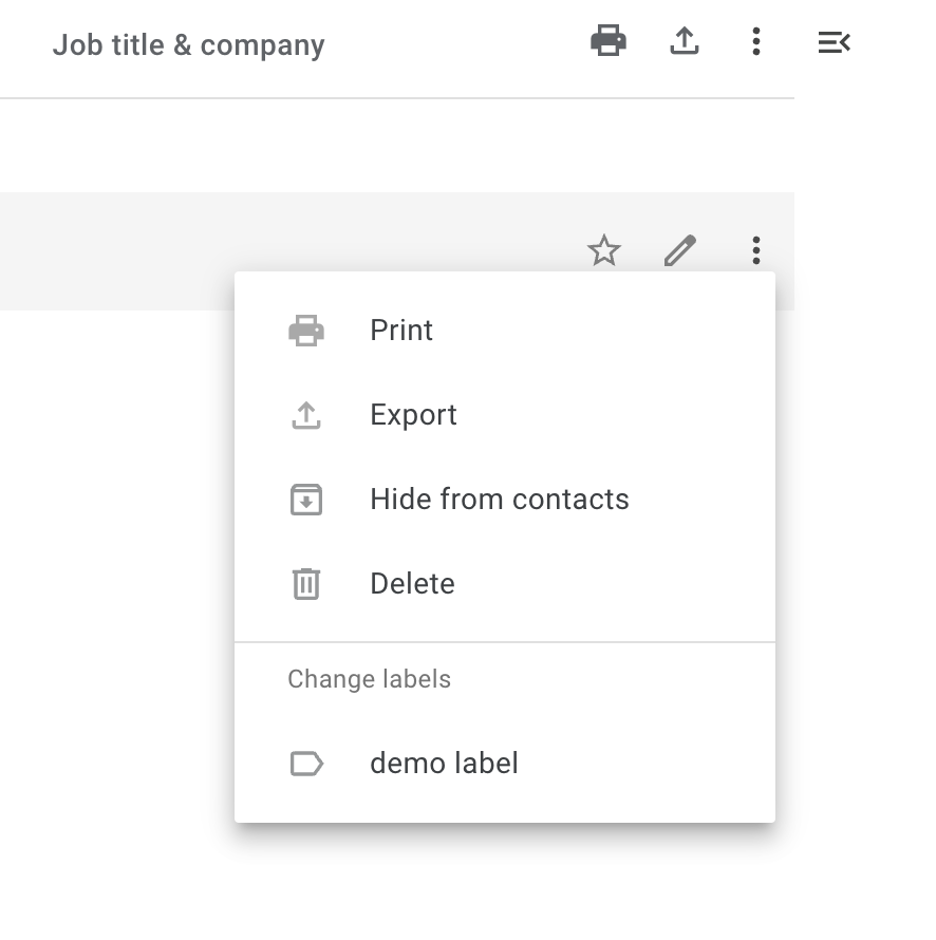The height and width of the screenshot is (940, 936).
Task: Click the export arrow icon in the open menu
Action: (x=305, y=414)
